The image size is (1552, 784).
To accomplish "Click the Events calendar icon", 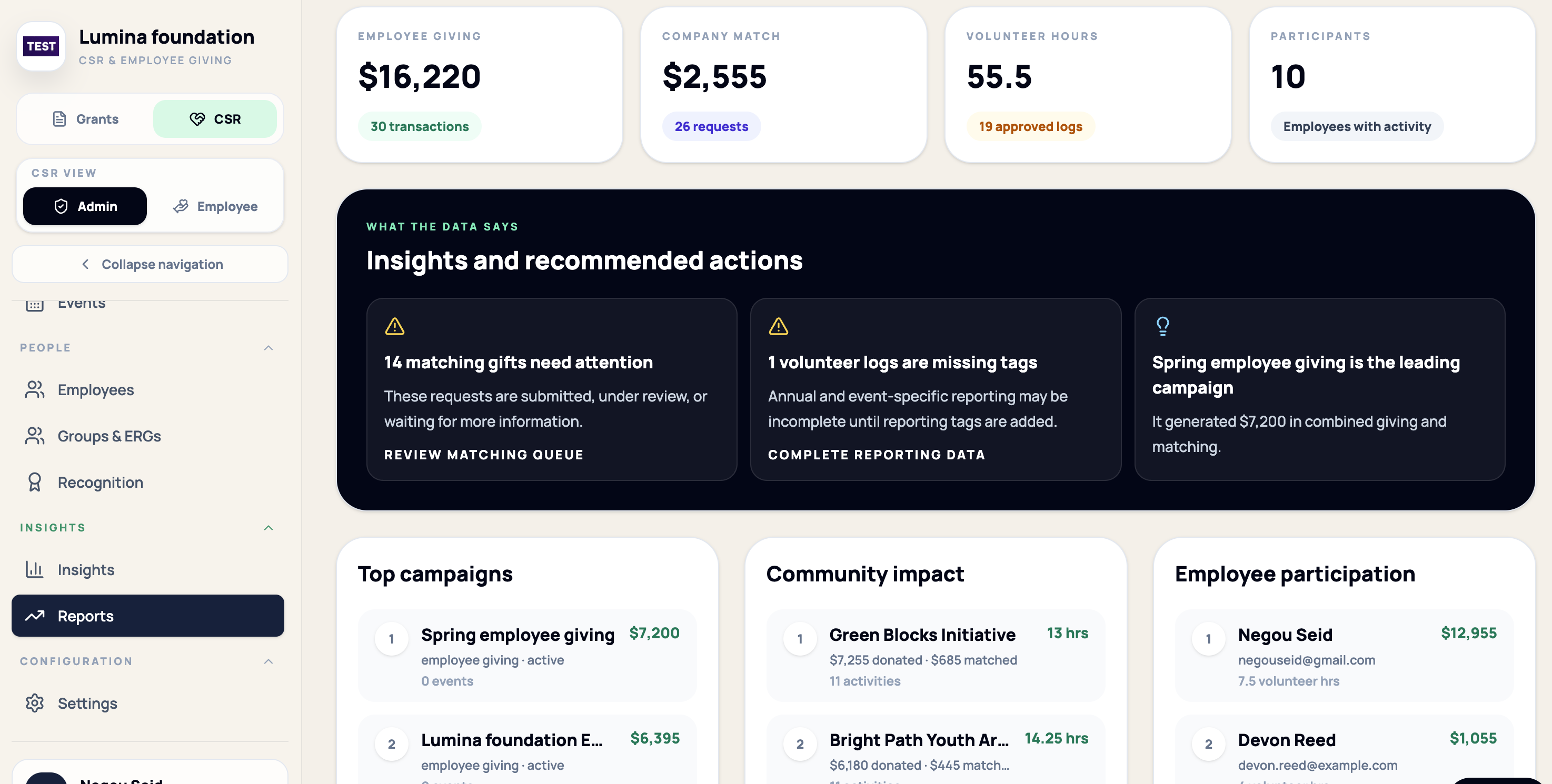I will coord(35,304).
